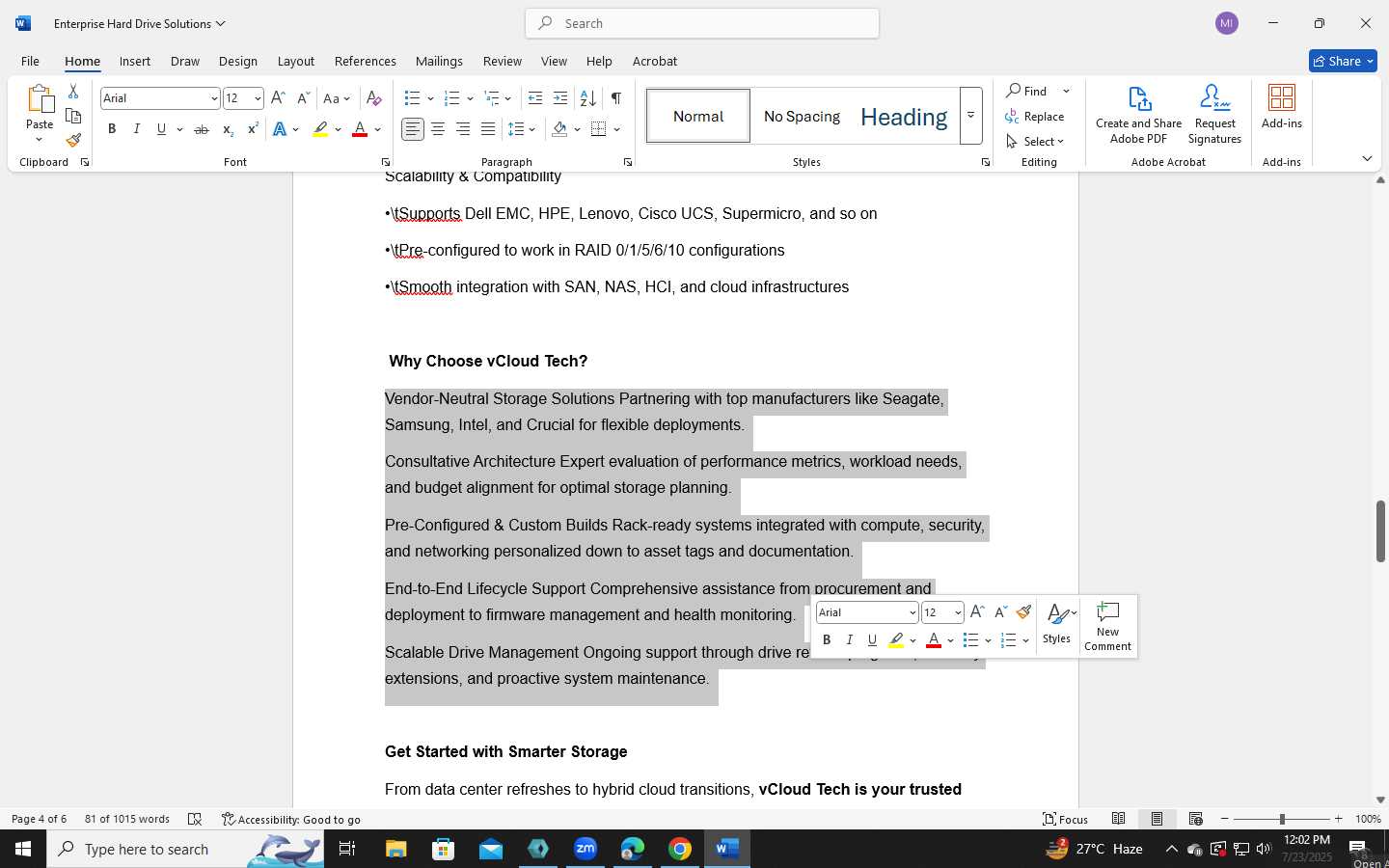This screenshot has height=868, width=1389.
Task: Click the Format Painter brush in Clipboard
Action: [73, 140]
